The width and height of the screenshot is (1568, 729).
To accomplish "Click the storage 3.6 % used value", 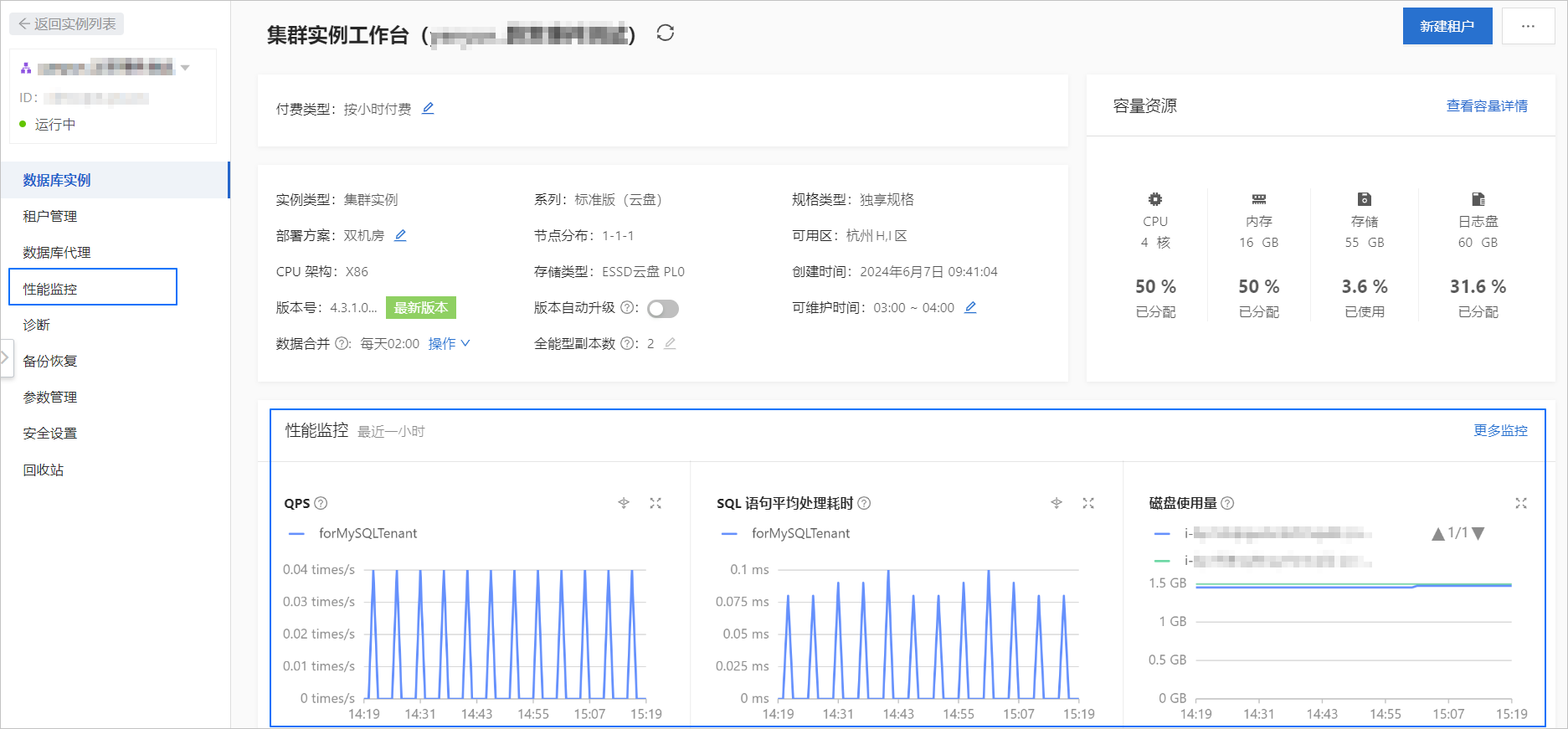I will pyautogui.click(x=1365, y=286).
